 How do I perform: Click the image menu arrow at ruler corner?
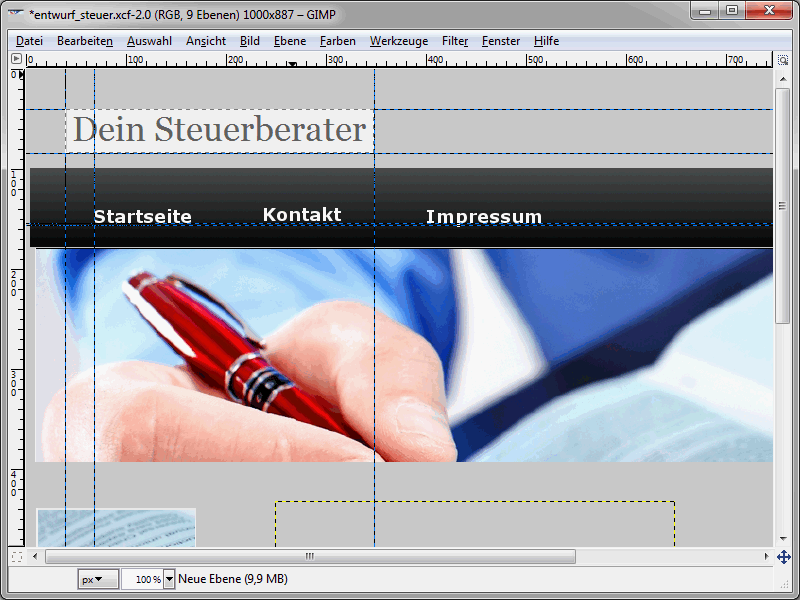tap(16, 59)
